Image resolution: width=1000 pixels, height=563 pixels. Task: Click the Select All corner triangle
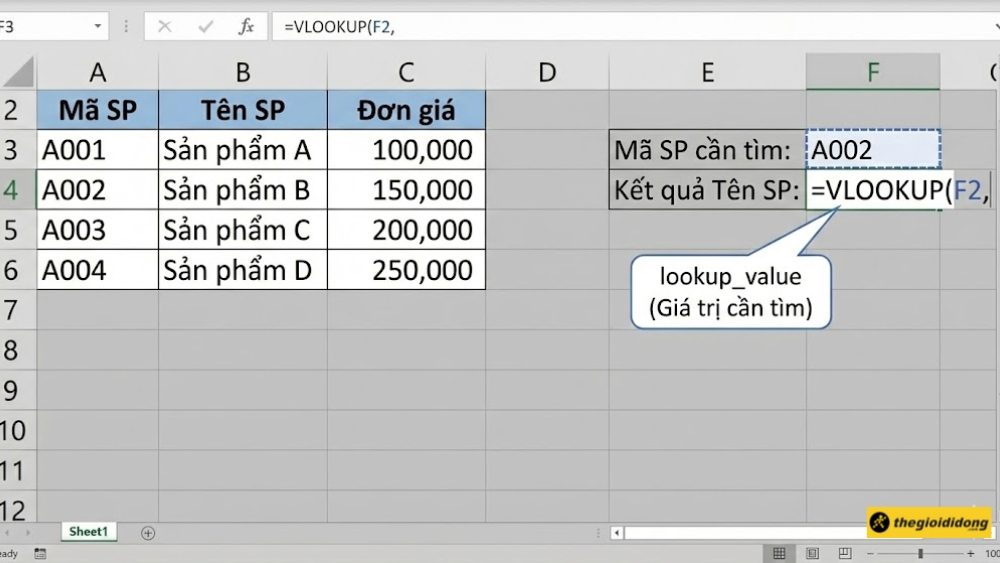[18, 71]
